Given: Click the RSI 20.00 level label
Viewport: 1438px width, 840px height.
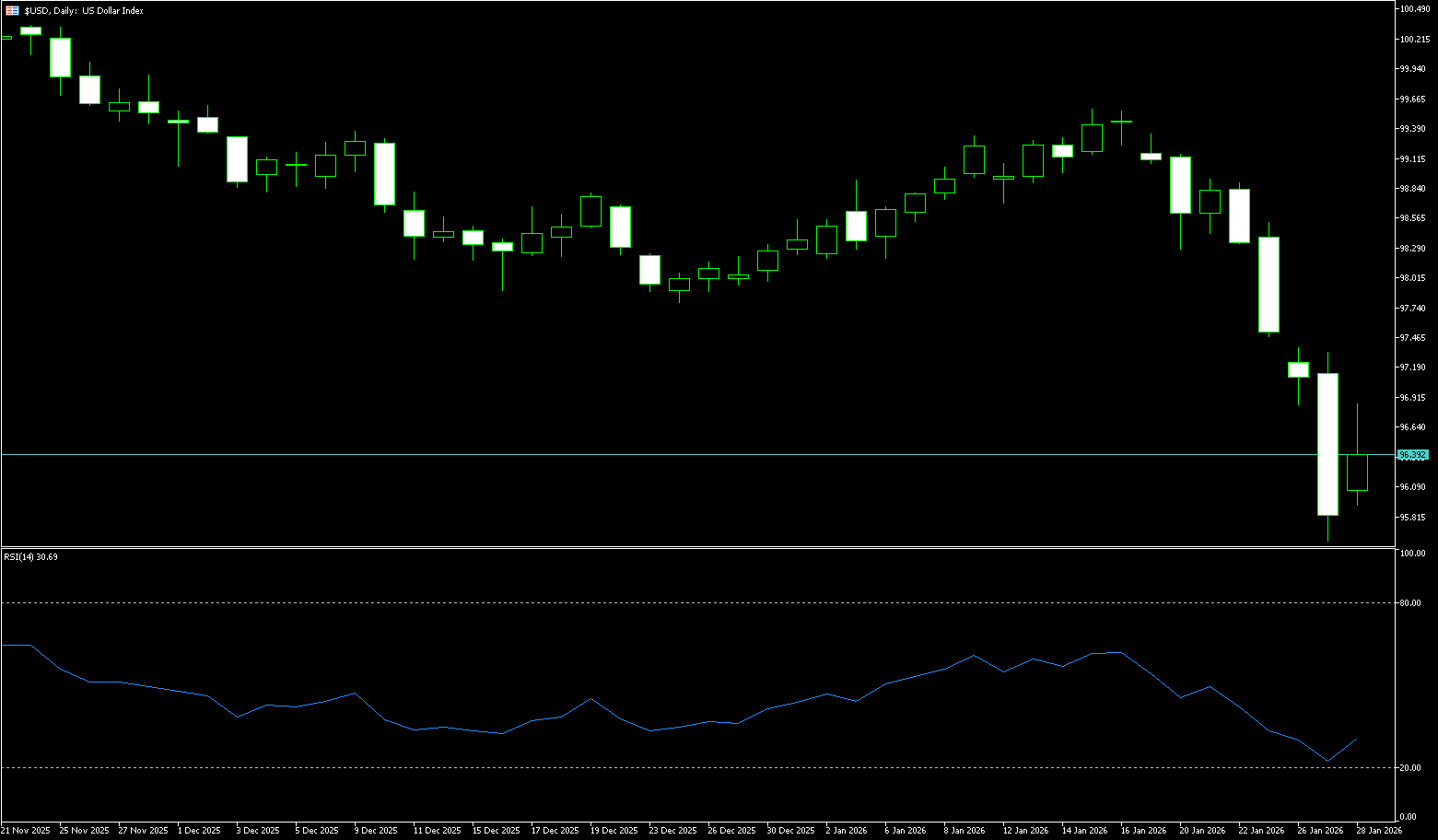Looking at the screenshot, I should point(1409,768).
